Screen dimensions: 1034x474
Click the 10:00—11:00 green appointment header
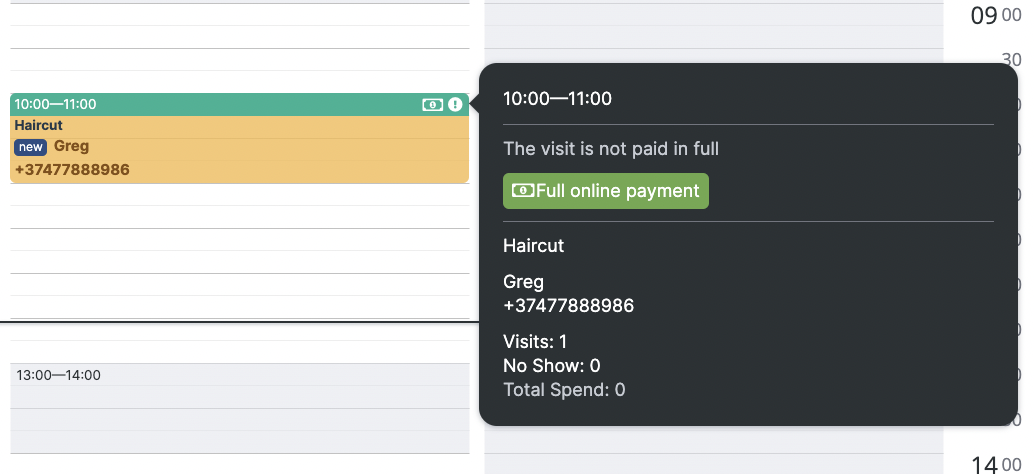pyautogui.click(x=239, y=104)
